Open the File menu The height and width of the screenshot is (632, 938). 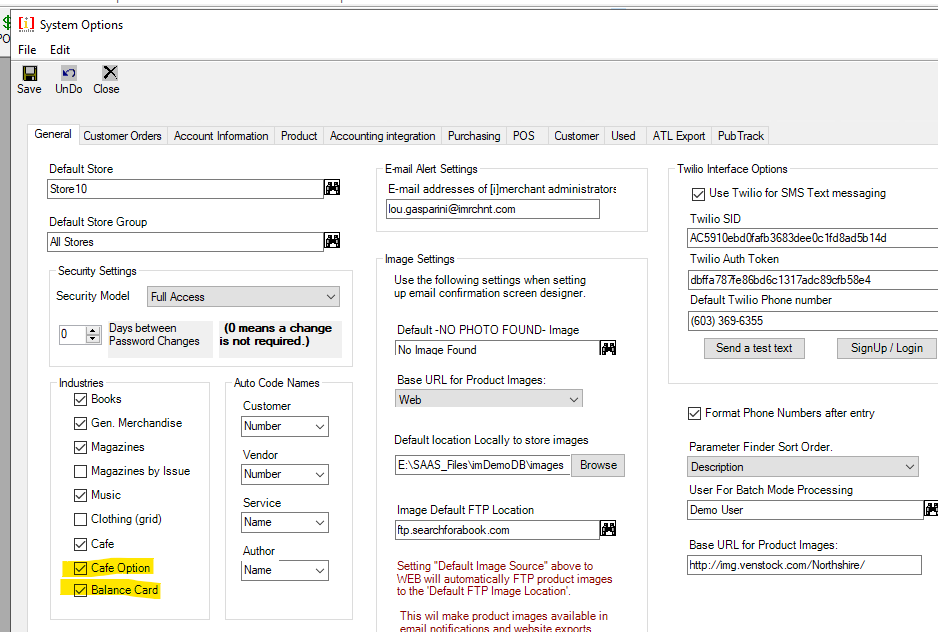[27, 50]
